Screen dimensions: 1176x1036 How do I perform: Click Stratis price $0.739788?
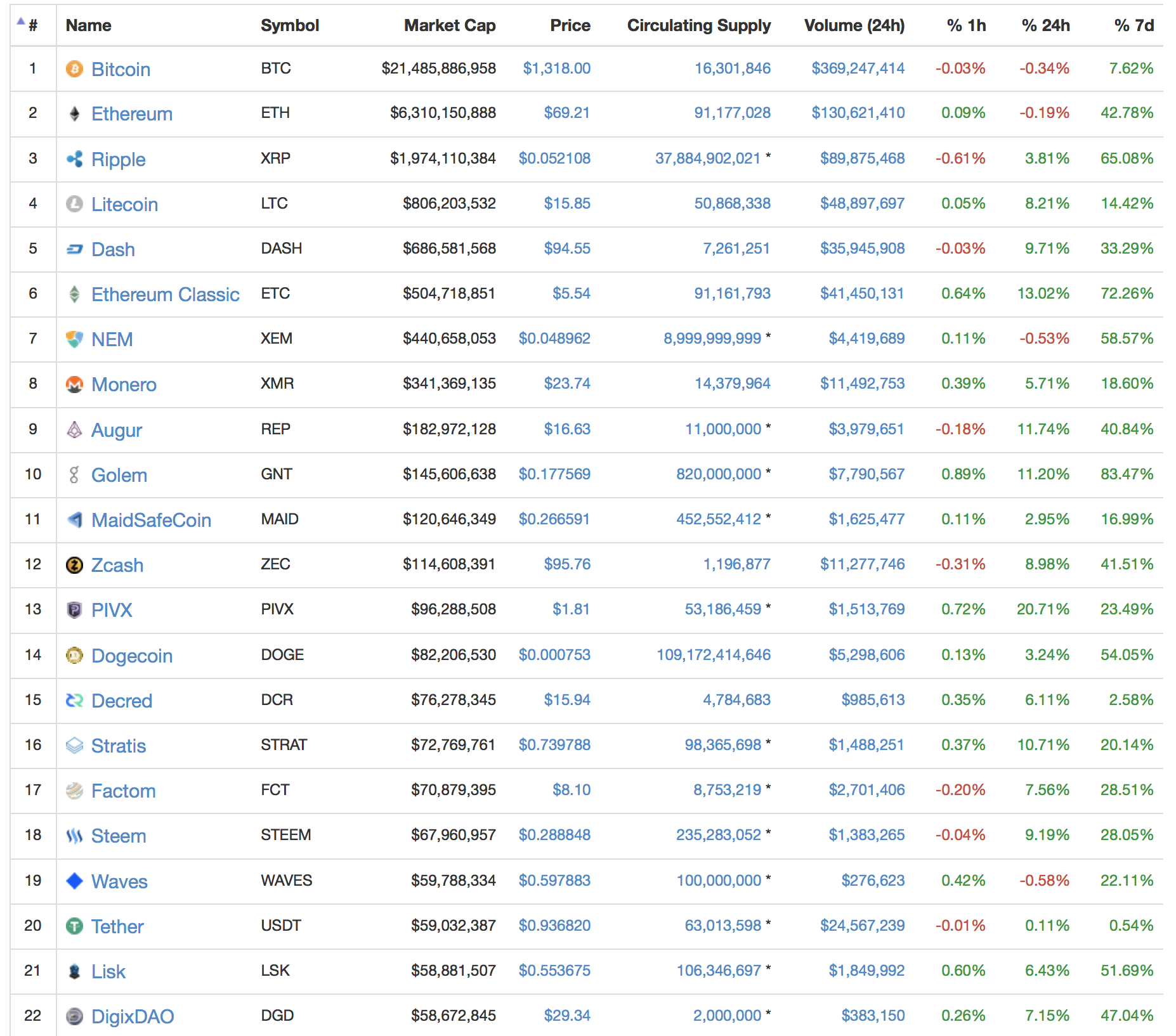554,745
